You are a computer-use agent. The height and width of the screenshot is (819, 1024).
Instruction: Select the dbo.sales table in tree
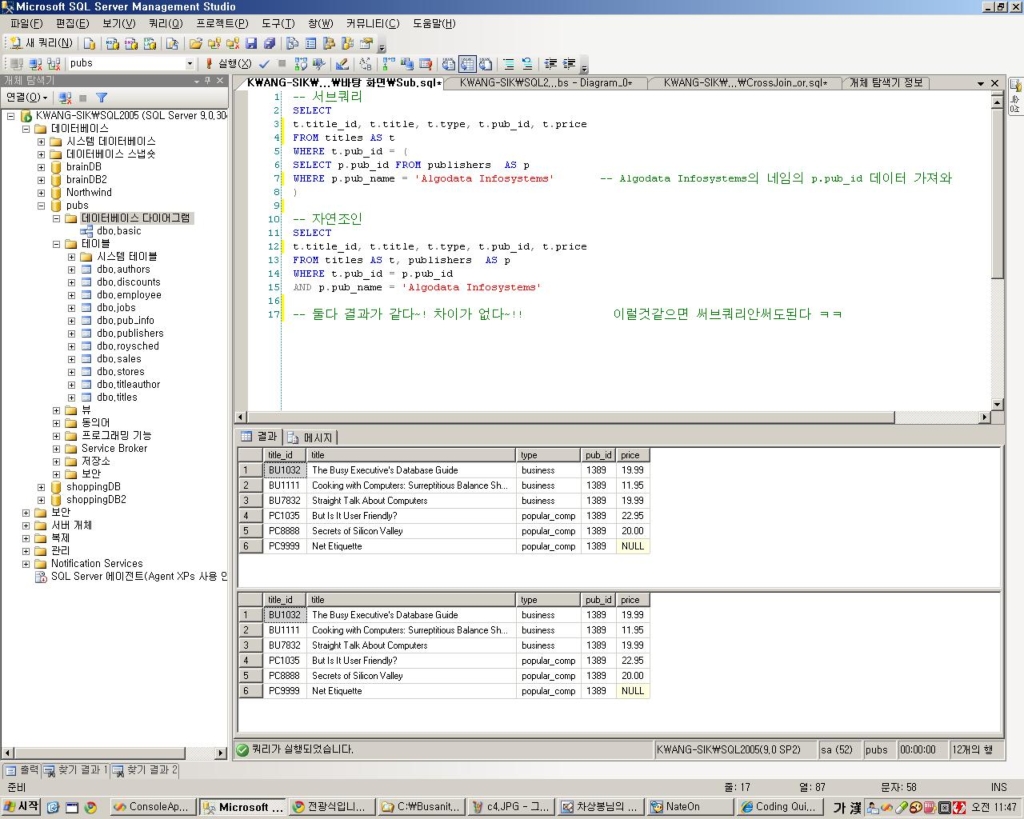[x=119, y=359]
